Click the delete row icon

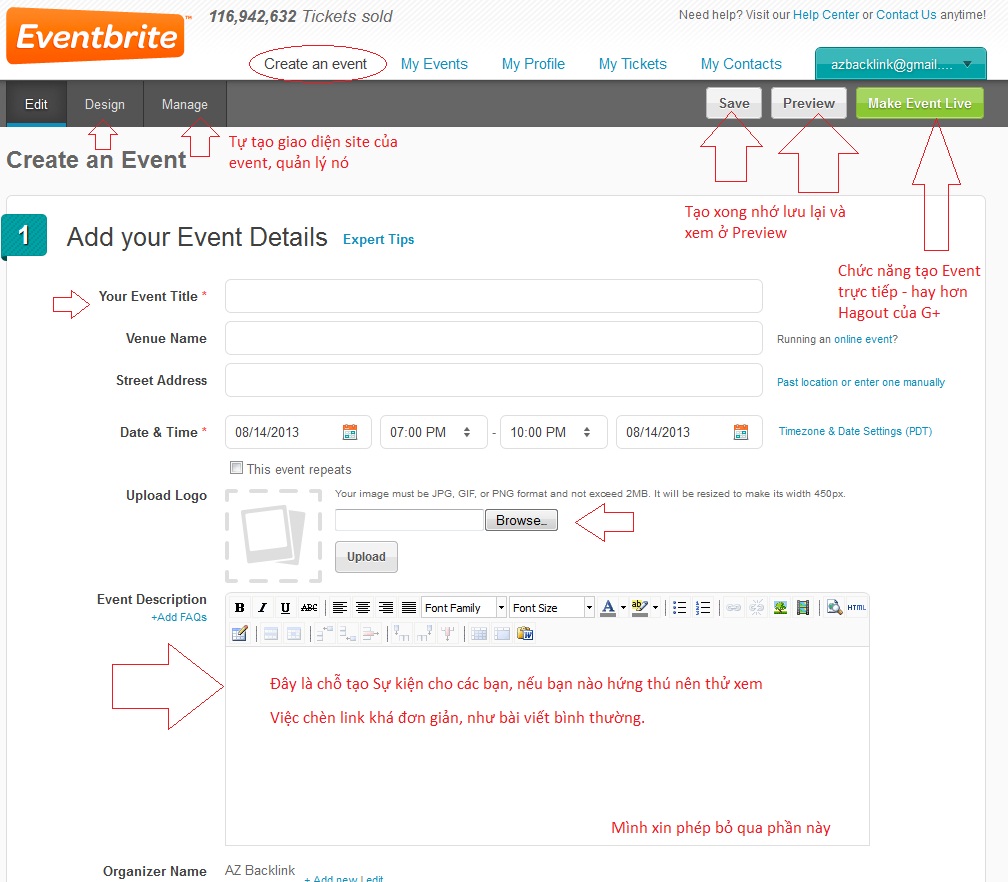click(371, 634)
